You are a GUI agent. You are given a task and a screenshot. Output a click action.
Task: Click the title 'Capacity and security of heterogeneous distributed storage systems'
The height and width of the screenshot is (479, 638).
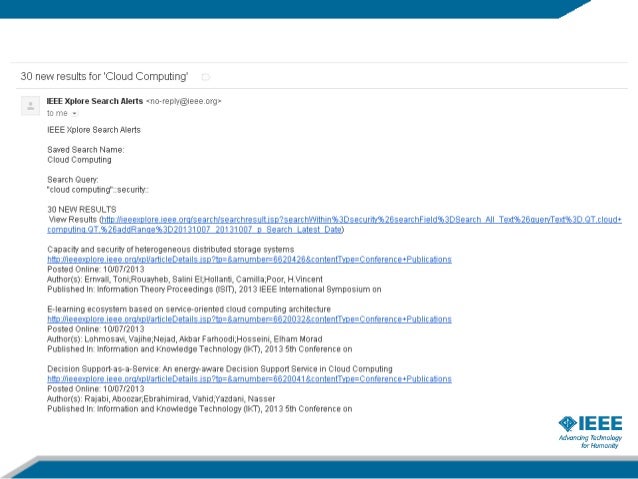(170, 249)
